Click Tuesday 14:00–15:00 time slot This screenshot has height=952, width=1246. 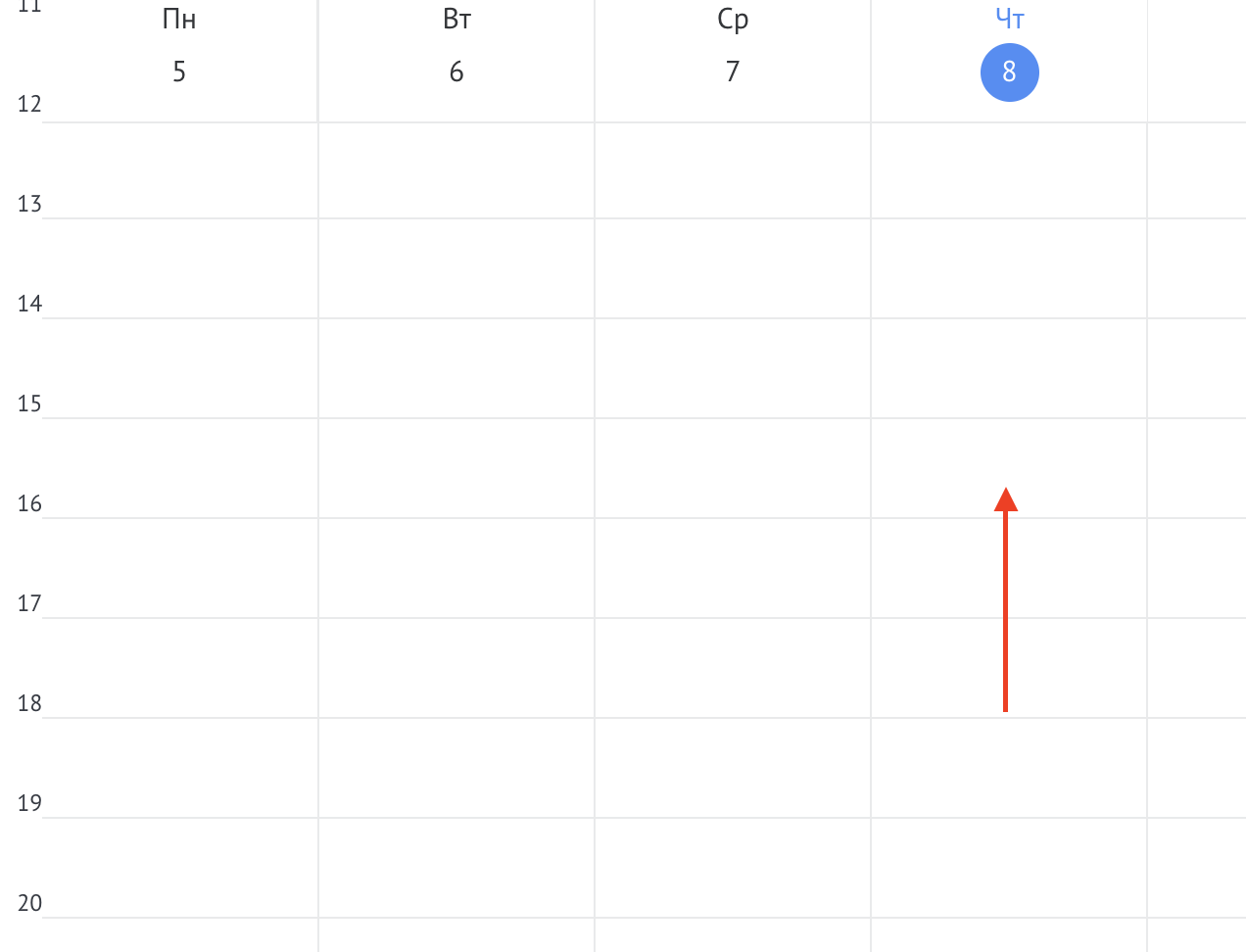[x=456, y=368]
